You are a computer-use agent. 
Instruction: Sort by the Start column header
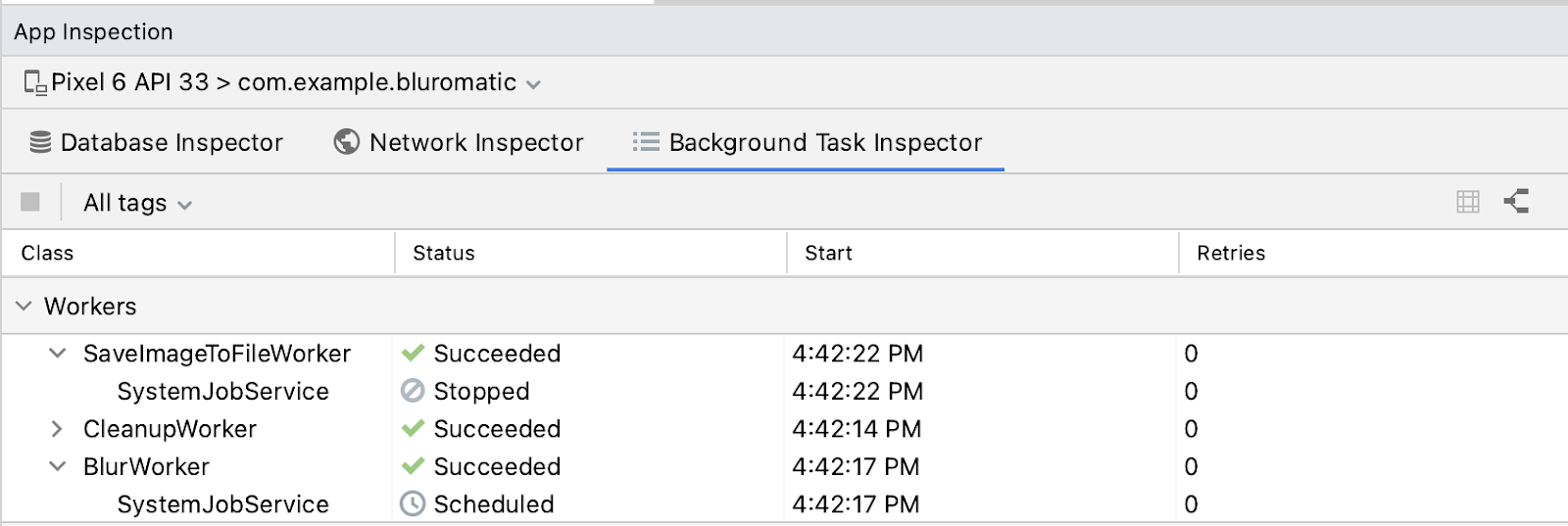pos(828,254)
